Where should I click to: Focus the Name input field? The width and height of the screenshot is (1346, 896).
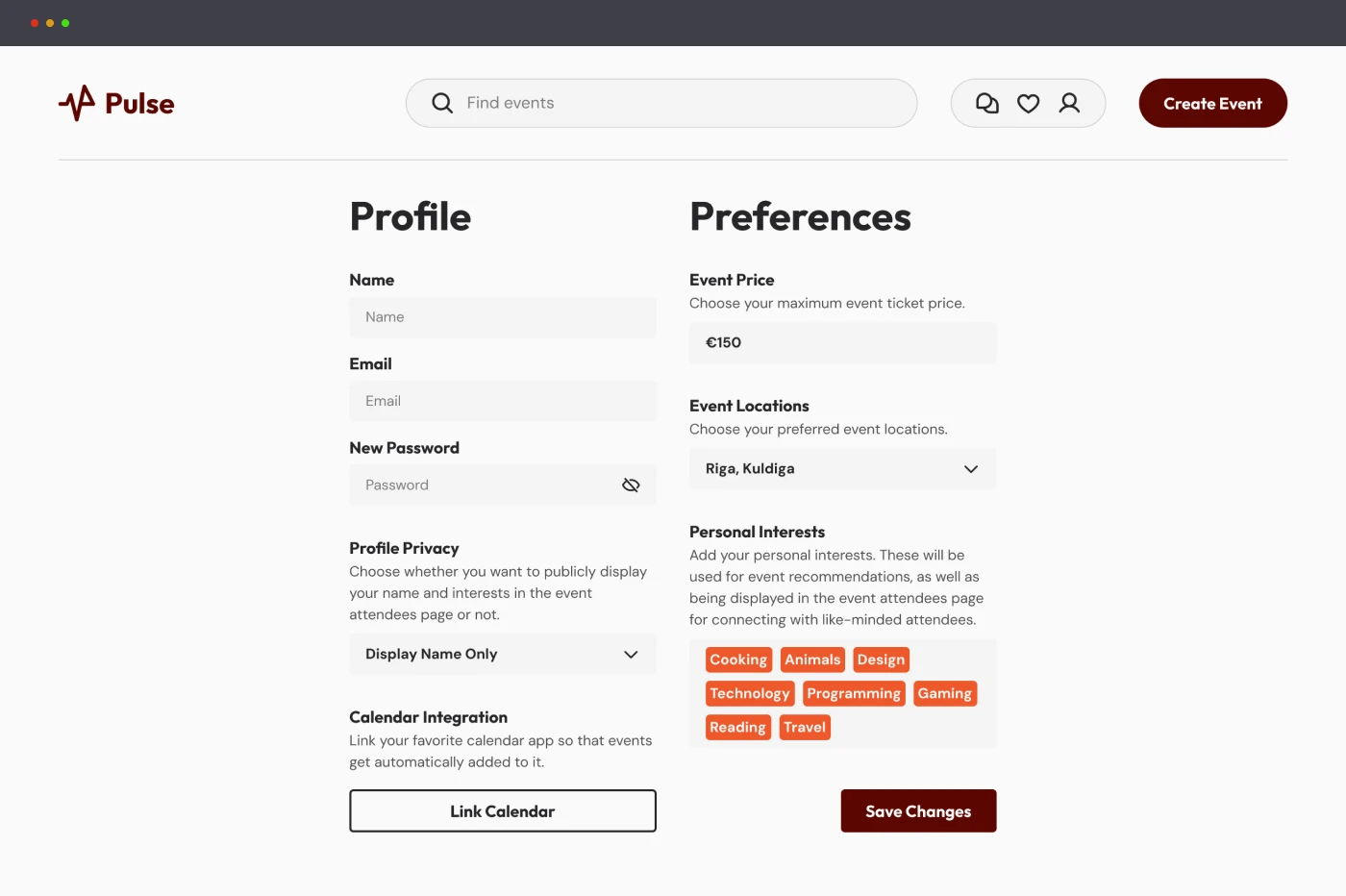coord(502,317)
